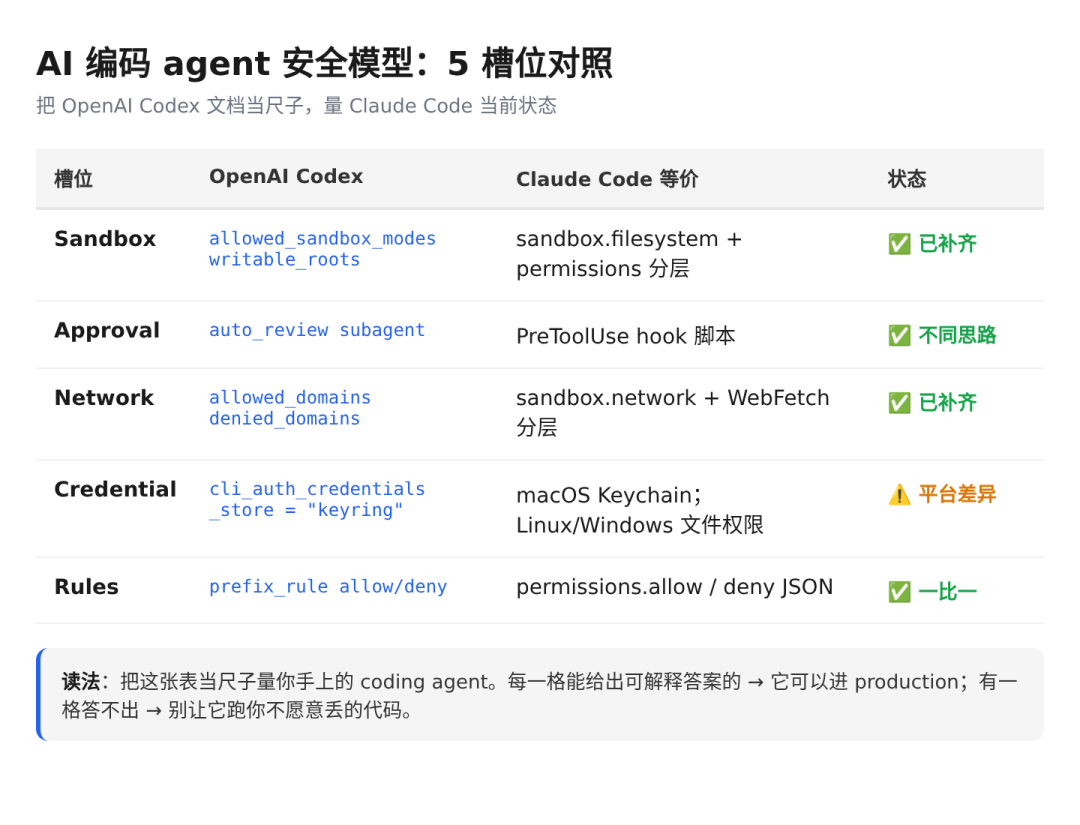Viewport: 1080px width, 825px height.
Task: Select the Rules row label
Action: 87,587
